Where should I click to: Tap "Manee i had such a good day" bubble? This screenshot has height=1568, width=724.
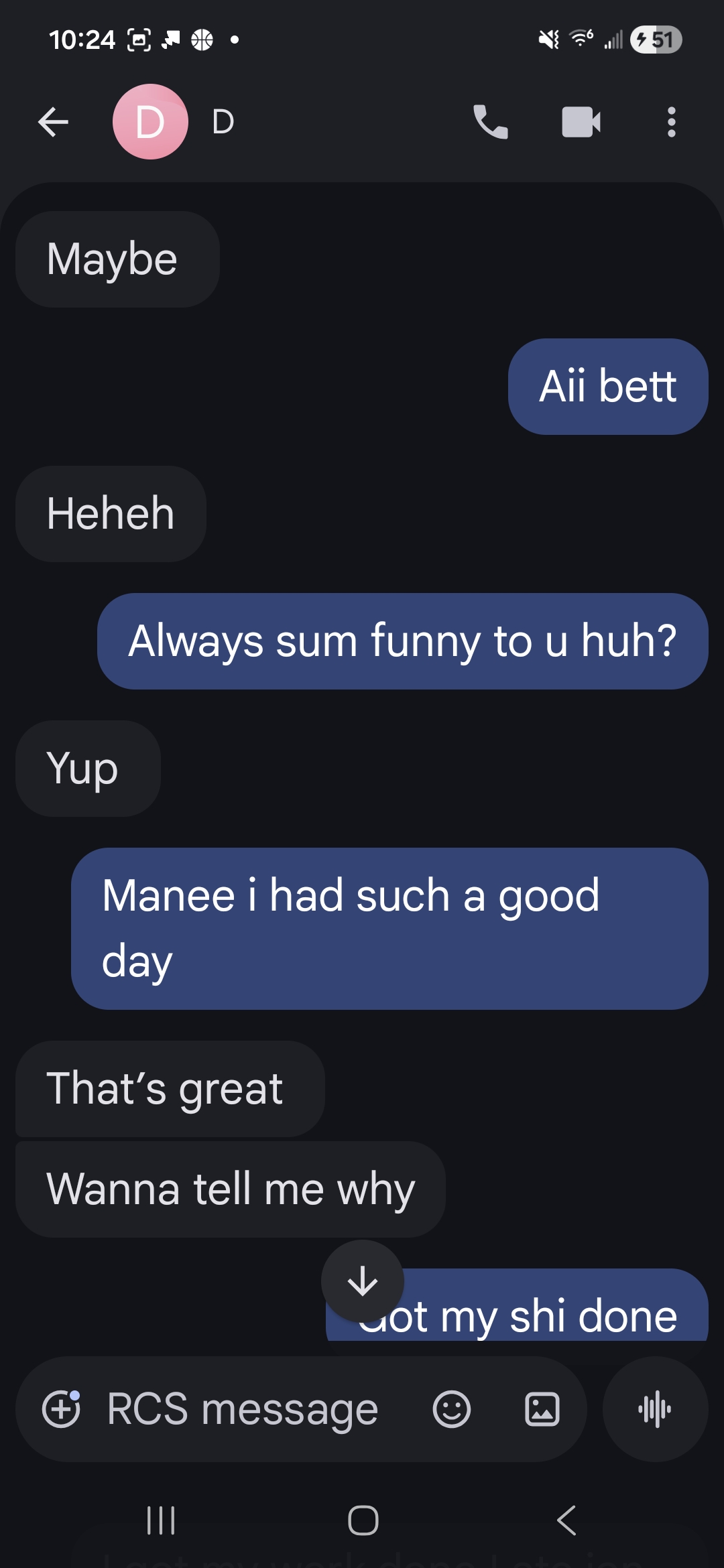point(389,928)
